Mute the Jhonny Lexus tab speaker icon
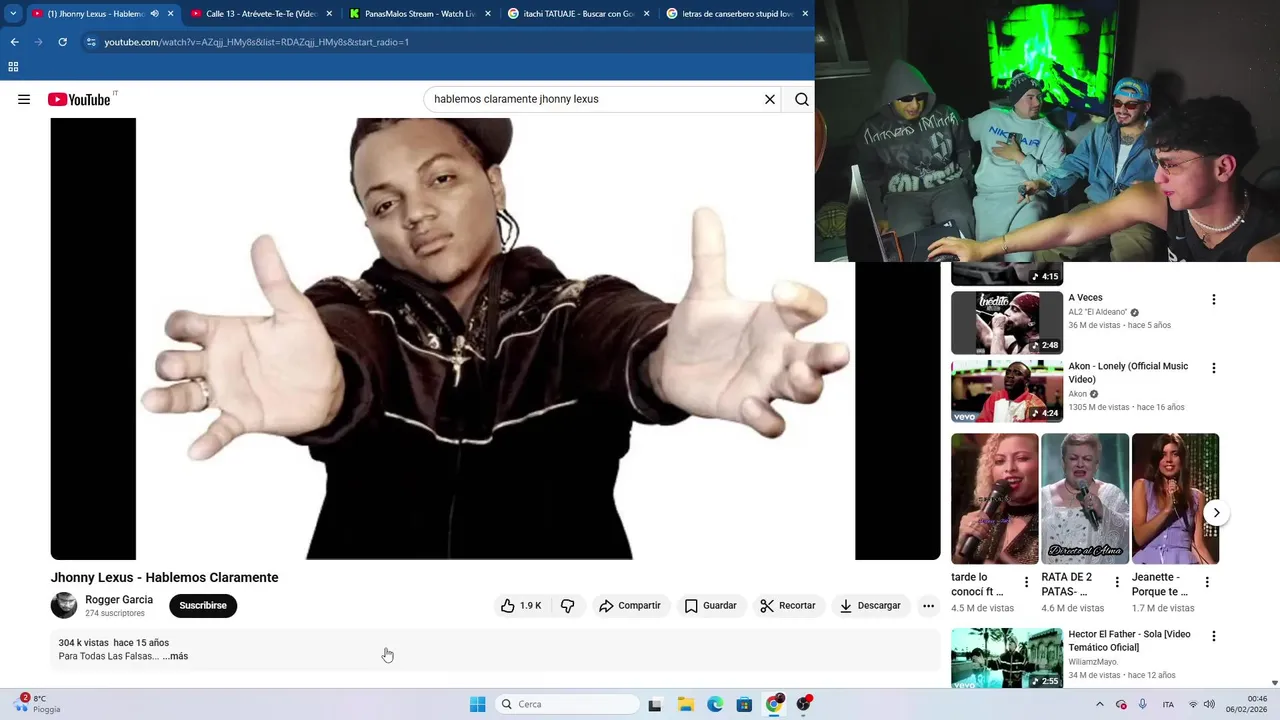Image resolution: width=1280 pixels, height=720 pixels. point(154,14)
